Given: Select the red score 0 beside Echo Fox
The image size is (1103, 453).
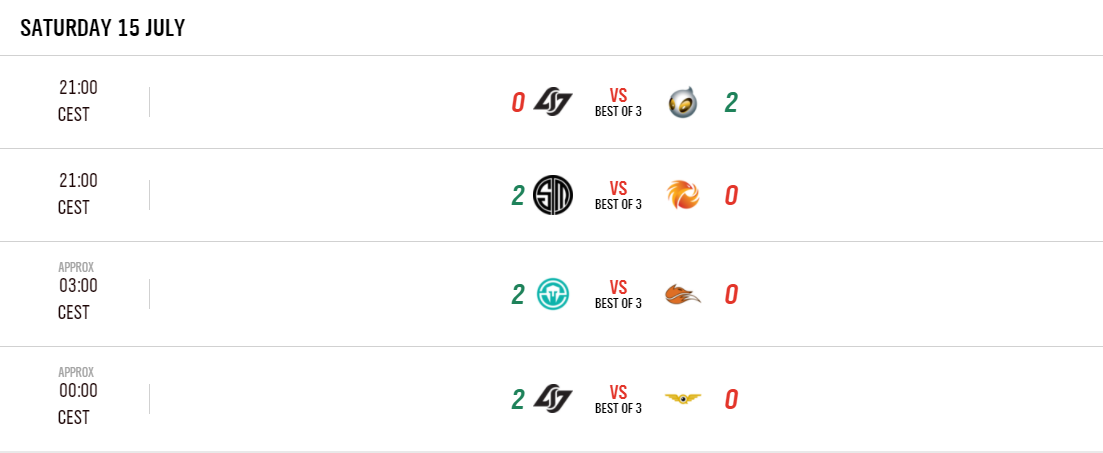Looking at the screenshot, I should pos(731,294).
